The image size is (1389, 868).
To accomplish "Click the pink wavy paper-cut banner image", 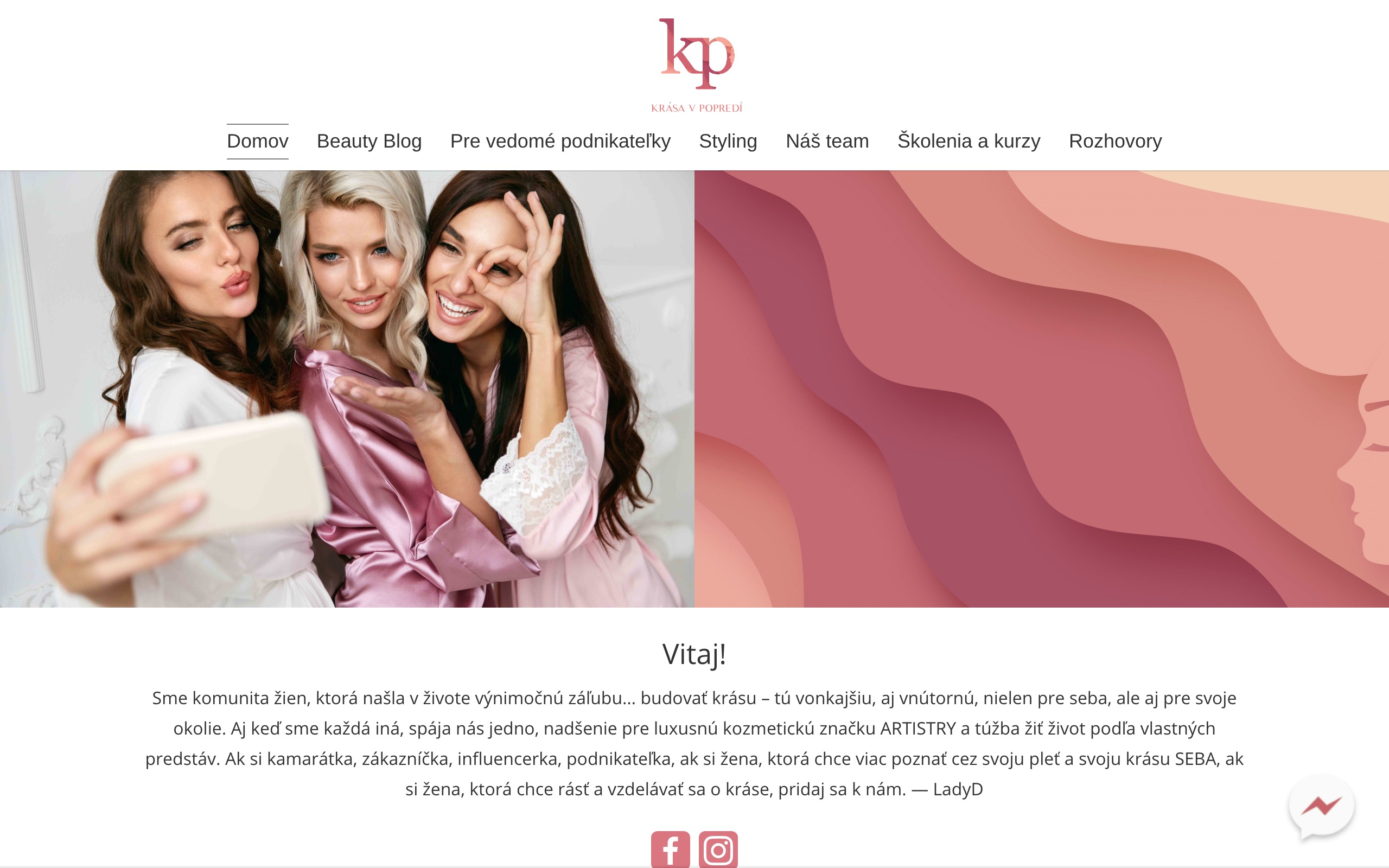I will click(x=1042, y=388).
